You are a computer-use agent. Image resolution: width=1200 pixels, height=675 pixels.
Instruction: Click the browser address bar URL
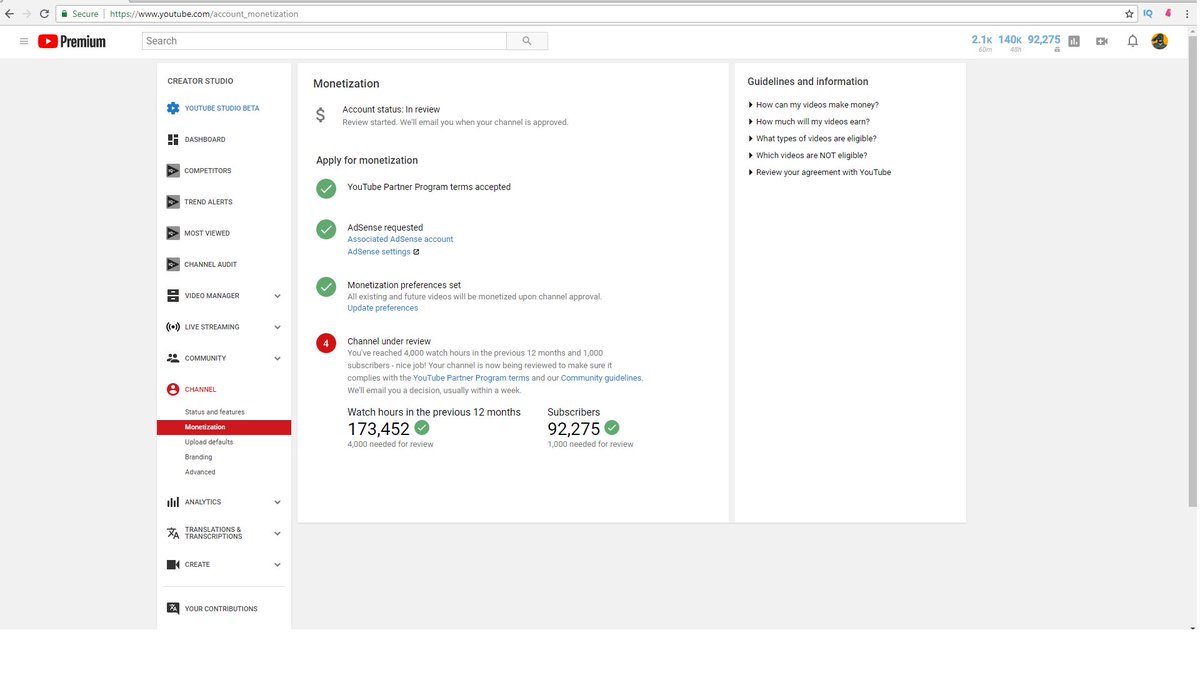coord(204,14)
